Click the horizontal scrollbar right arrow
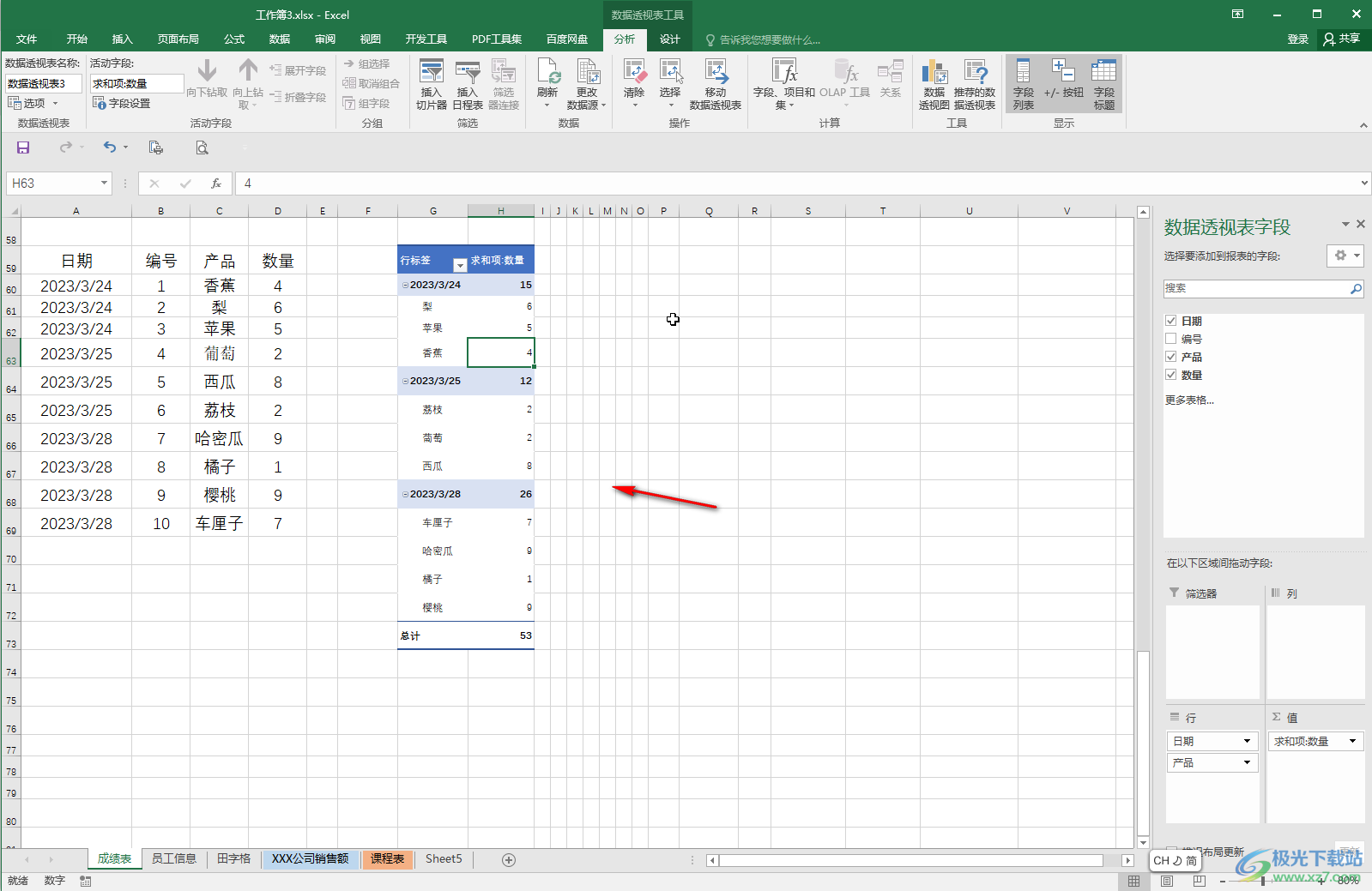The height and width of the screenshot is (891, 1372). [1127, 860]
